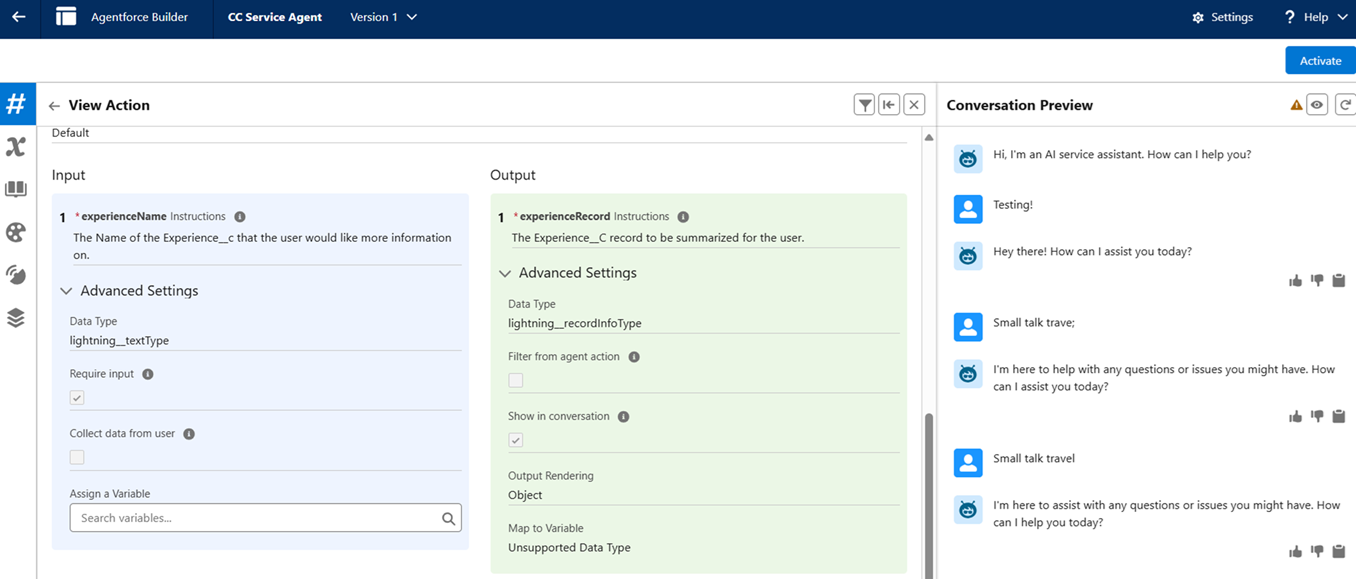The image size is (1356, 579).
Task: Click the lightning__recordInfoType data type value
Action: tap(575, 323)
